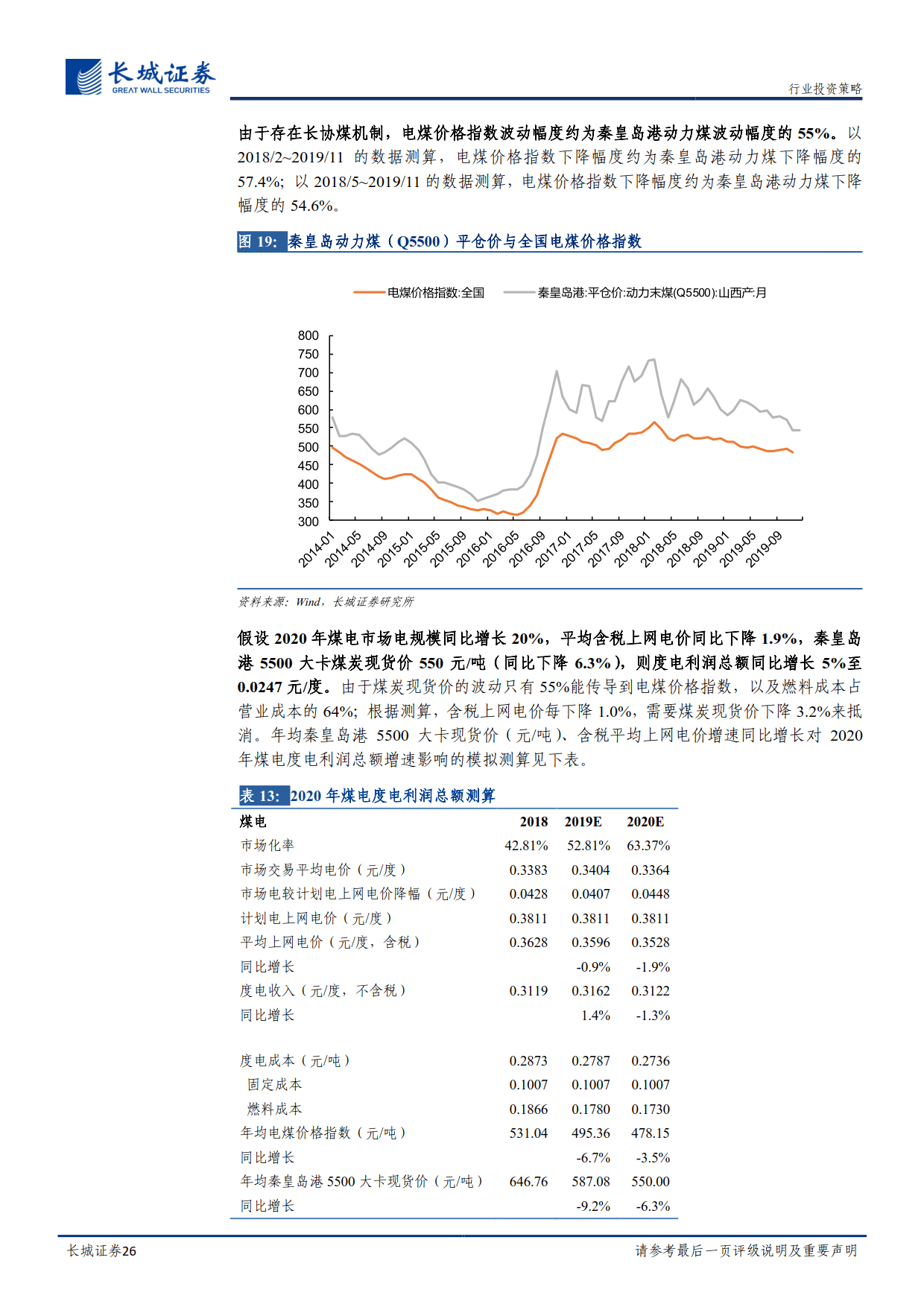This screenshot has width=924, height=1307.
Task: Click the x-axis label '2016-09'
Action: coord(527,550)
